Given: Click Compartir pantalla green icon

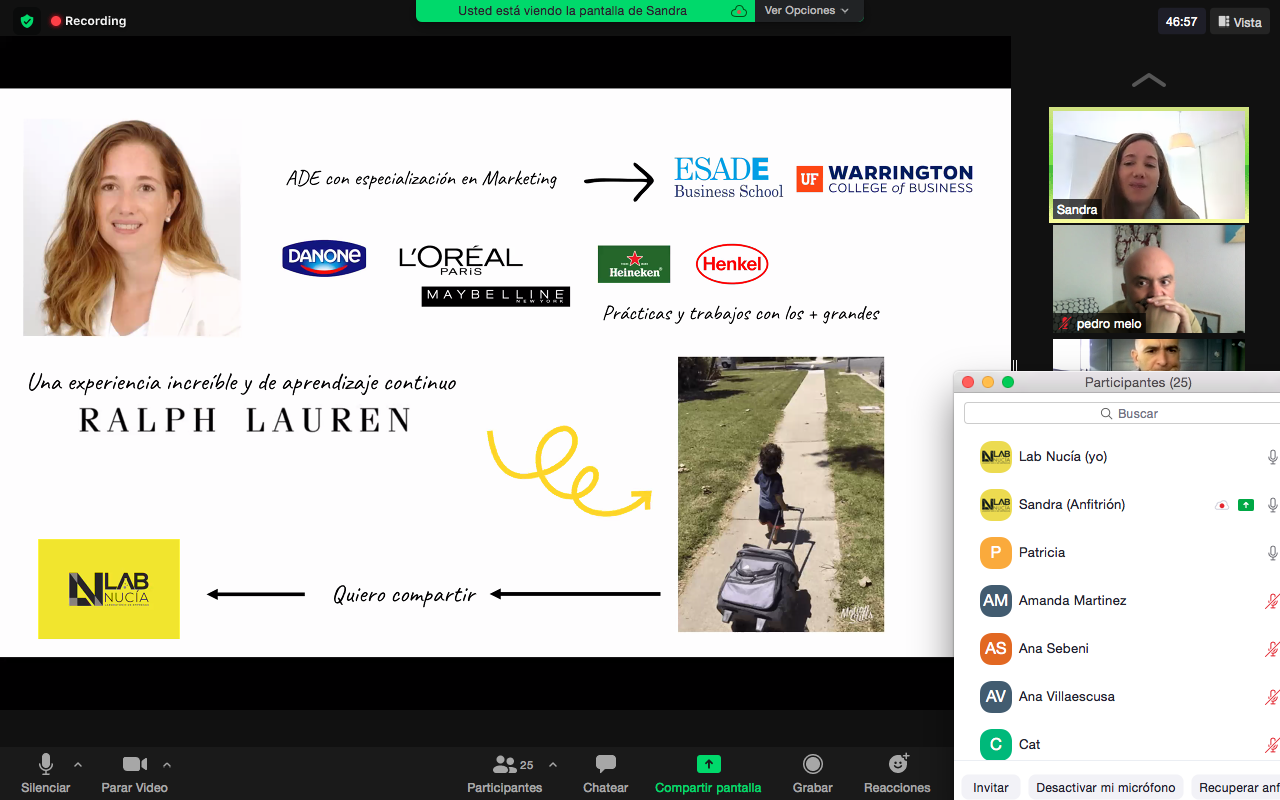Looking at the screenshot, I should [709, 764].
